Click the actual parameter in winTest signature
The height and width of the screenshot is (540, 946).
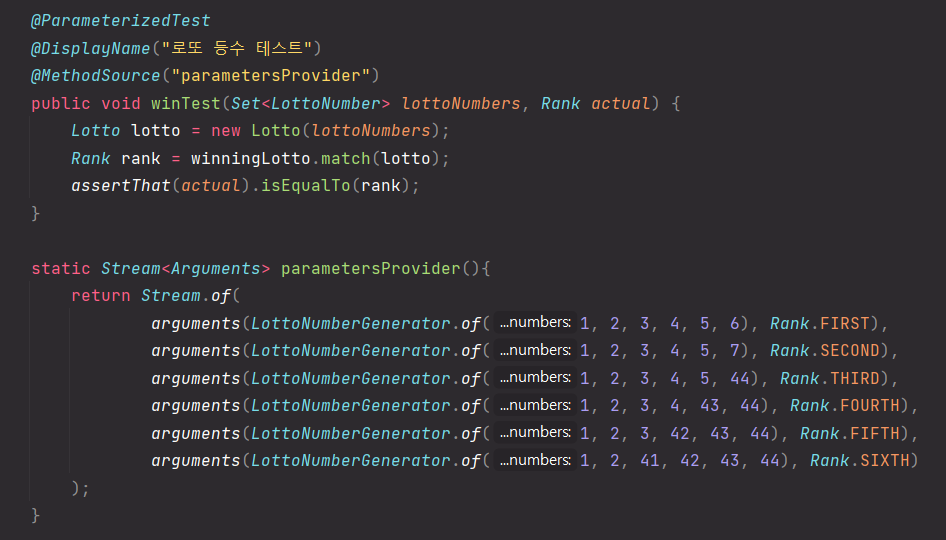pyautogui.click(x=621, y=104)
